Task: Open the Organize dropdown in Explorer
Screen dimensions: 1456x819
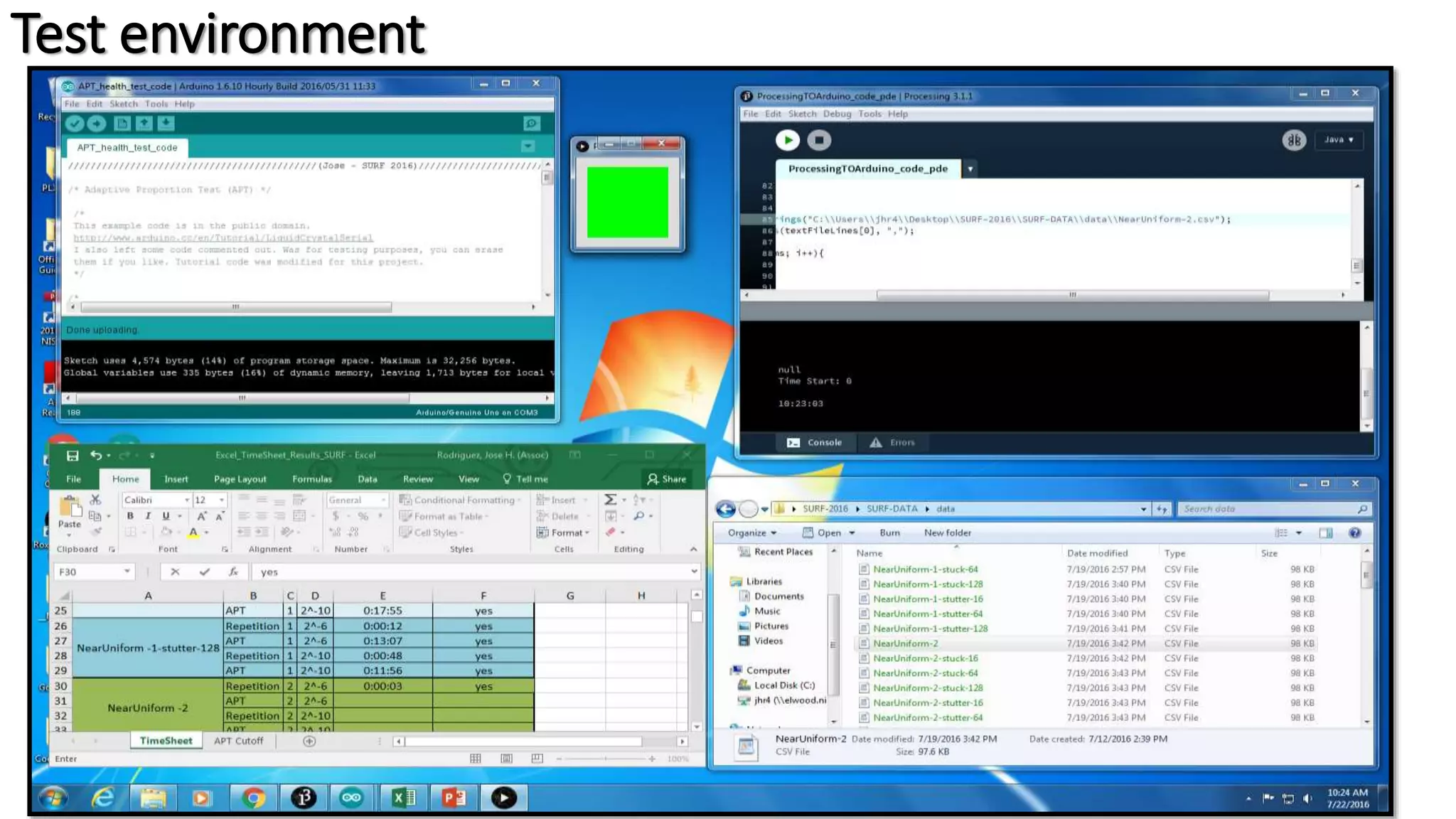Action: tap(752, 532)
